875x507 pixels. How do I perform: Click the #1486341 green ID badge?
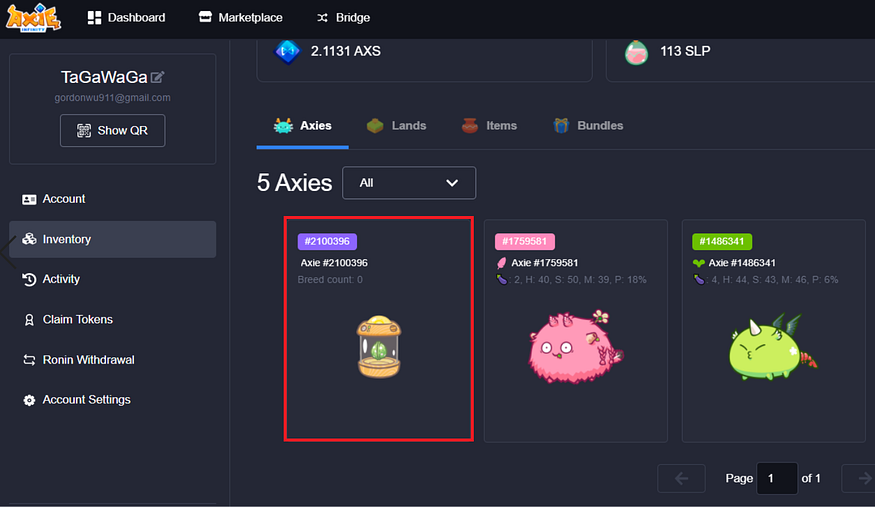coord(722,242)
